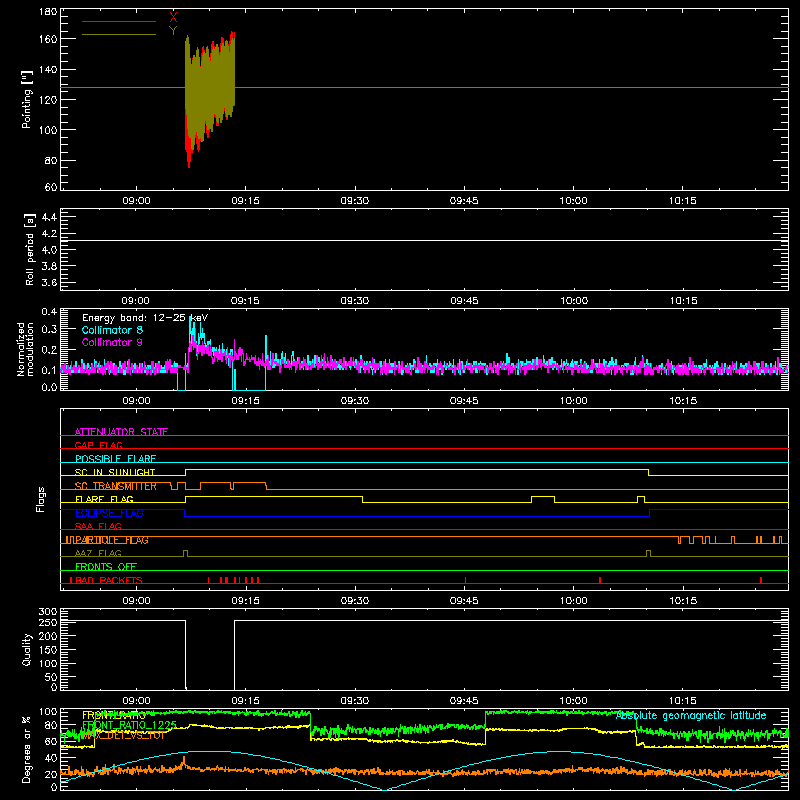Click the SAA_FLAG label
Screen dimensions: 800x800
pyautogui.click(x=98, y=526)
